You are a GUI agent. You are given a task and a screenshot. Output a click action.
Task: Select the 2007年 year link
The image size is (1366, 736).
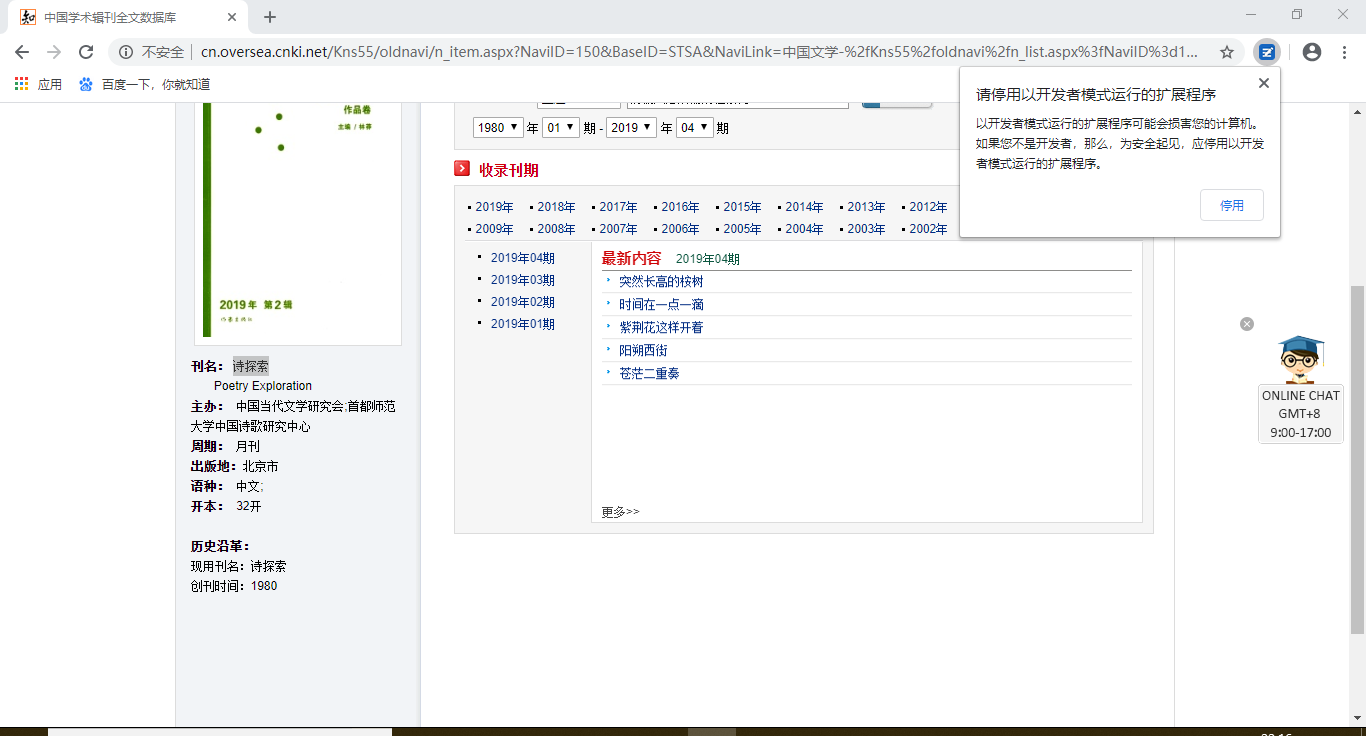(x=618, y=229)
